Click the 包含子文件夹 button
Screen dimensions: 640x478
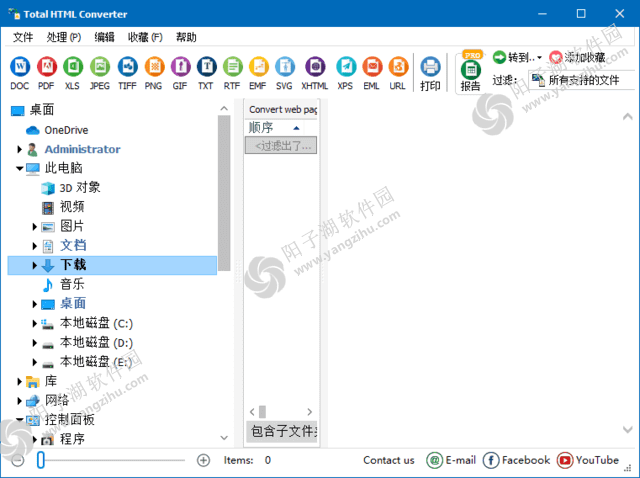[x=282, y=431]
